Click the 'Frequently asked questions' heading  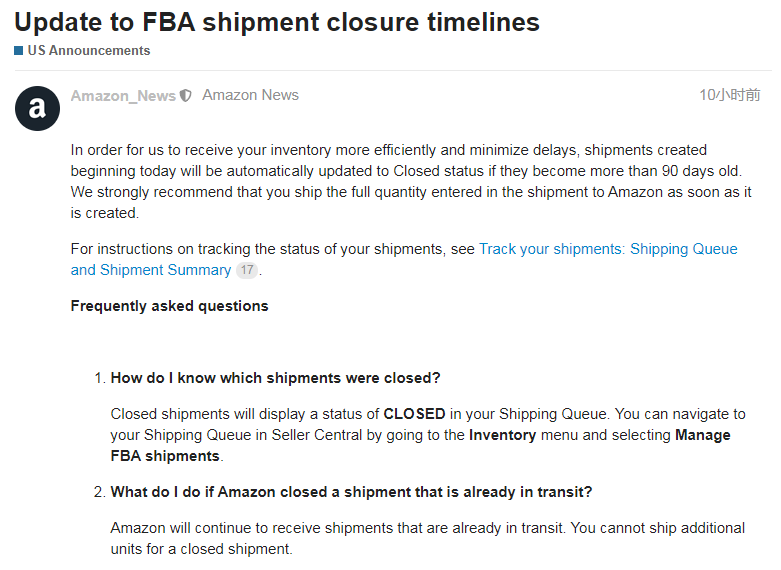click(169, 305)
